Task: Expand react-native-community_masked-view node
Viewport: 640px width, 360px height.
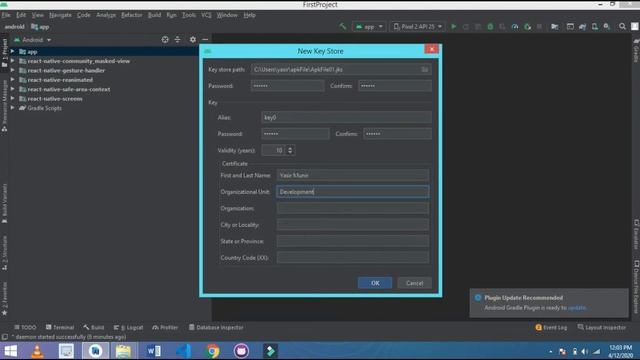Action: (12, 61)
